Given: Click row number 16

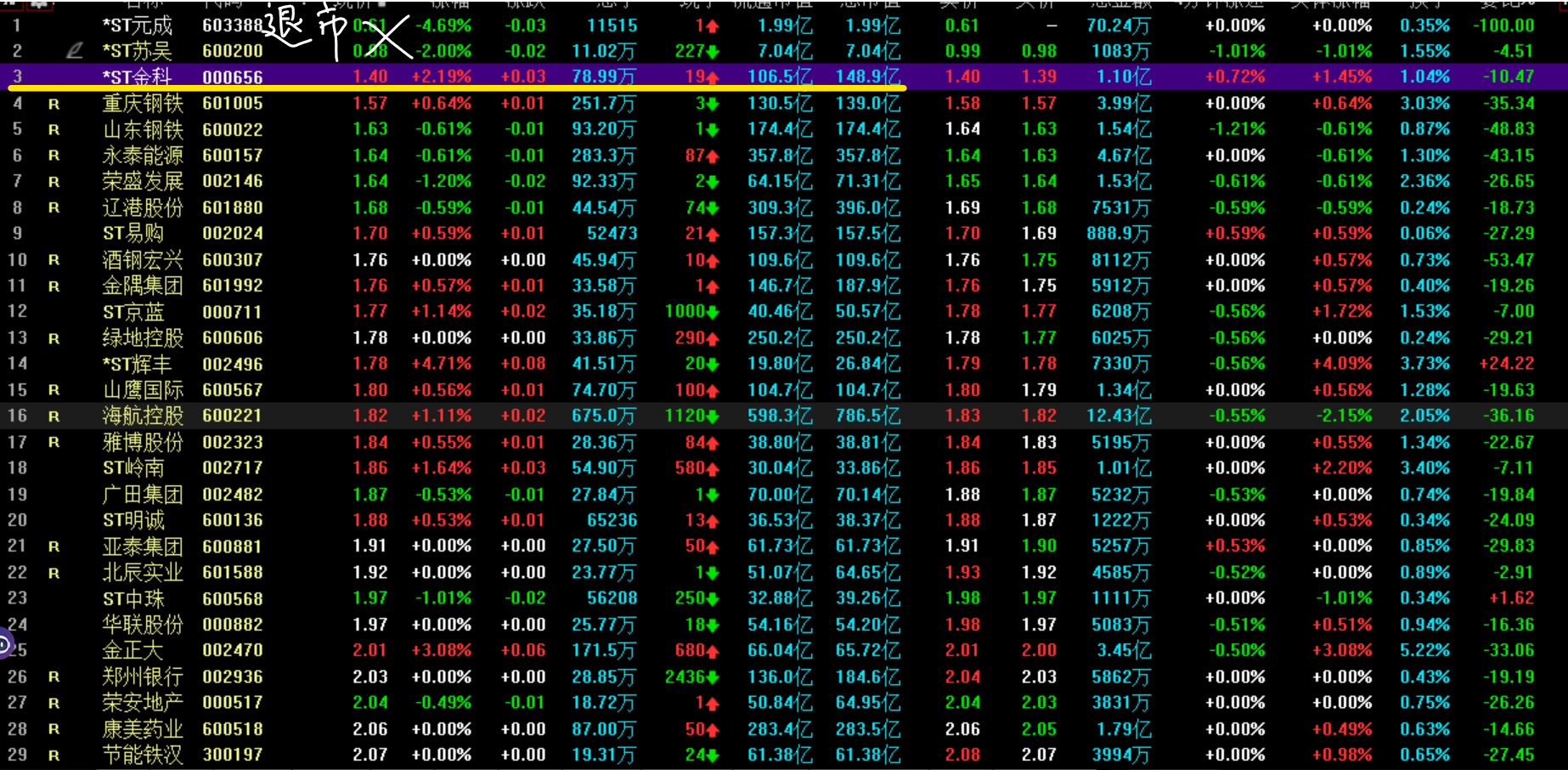Looking at the screenshot, I should [x=17, y=416].
